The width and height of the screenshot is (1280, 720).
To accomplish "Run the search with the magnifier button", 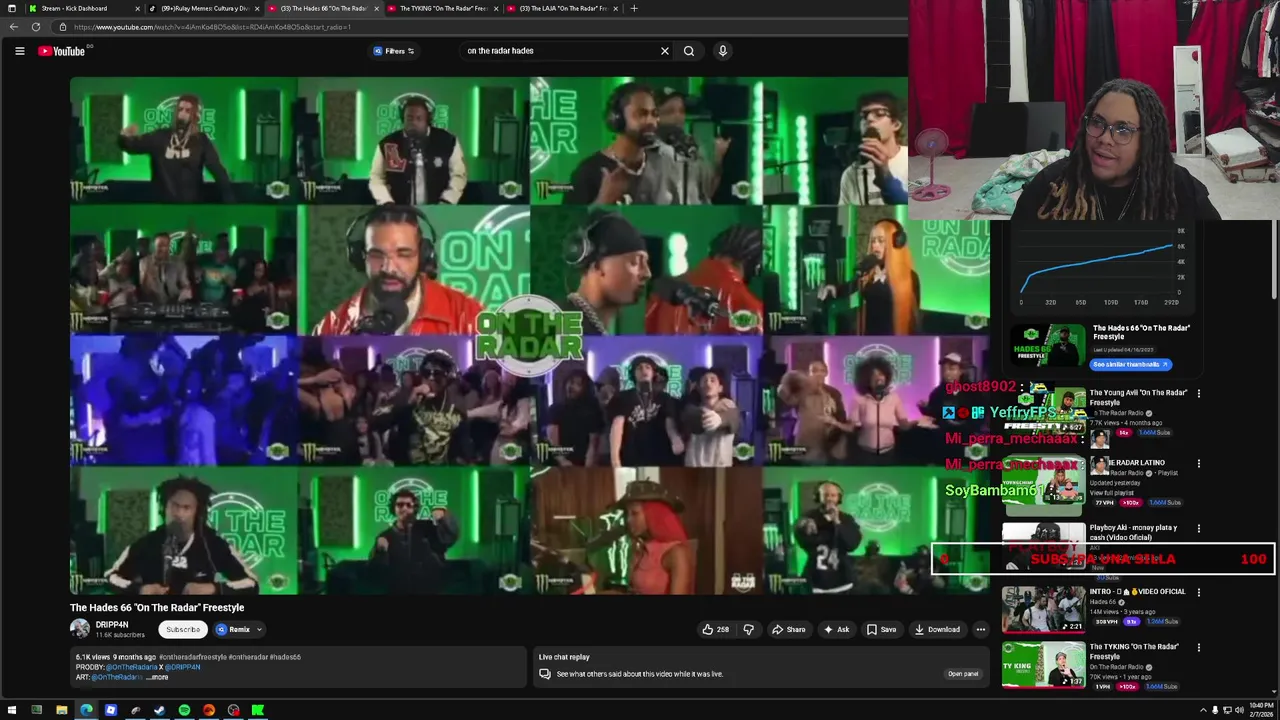I will point(689,51).
